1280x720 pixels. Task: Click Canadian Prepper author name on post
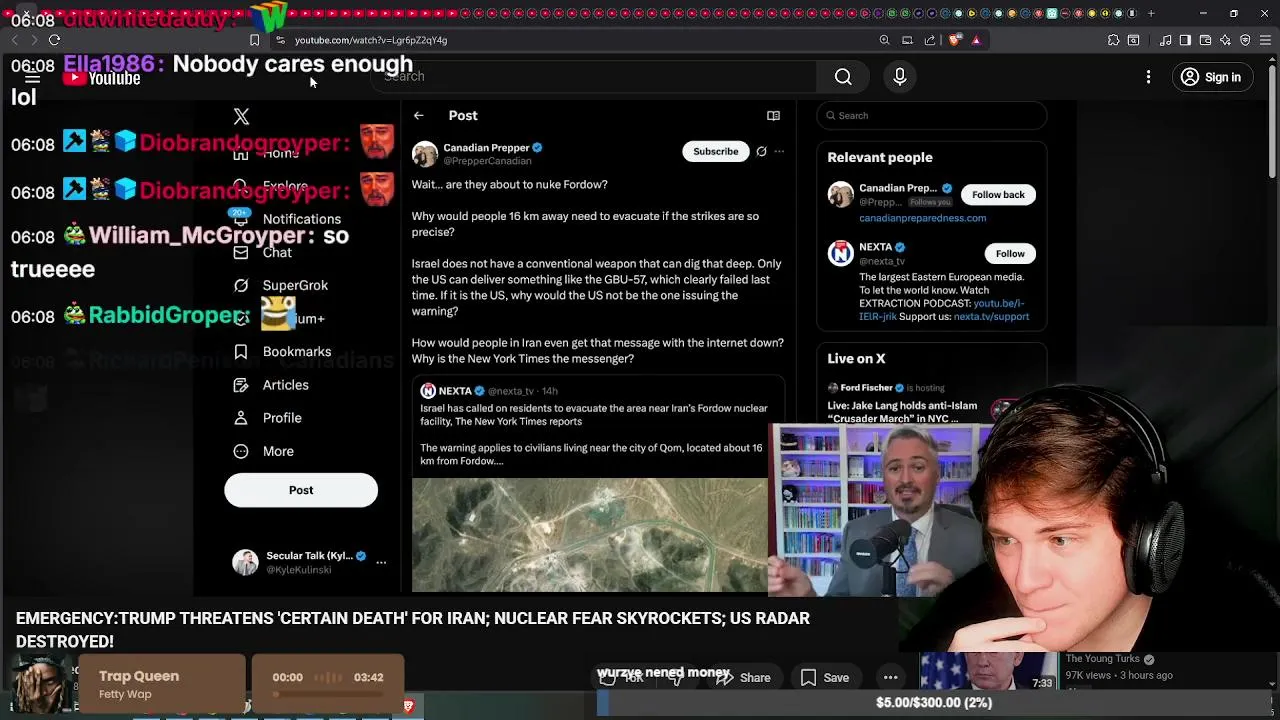point(486,147)
